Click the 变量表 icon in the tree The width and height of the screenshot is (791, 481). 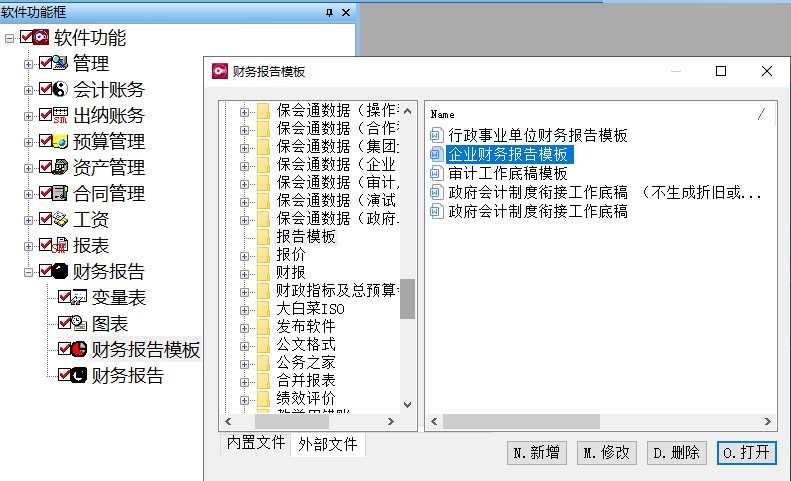[80, 298]
